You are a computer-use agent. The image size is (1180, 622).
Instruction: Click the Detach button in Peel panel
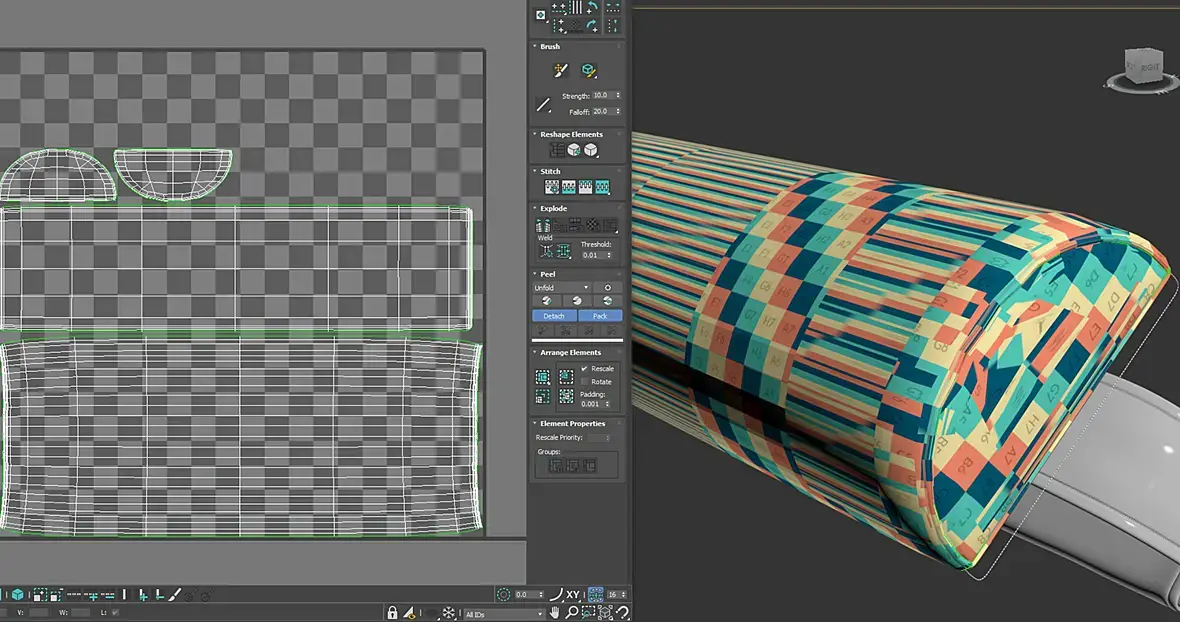(x=554, y=316)
